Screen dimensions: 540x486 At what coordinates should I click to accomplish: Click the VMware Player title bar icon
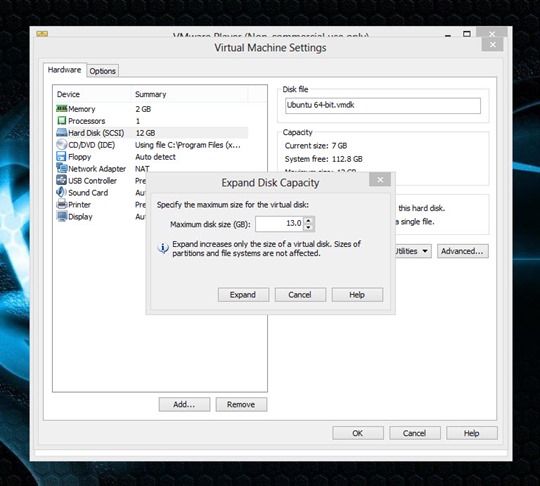(x=42, y=34)
